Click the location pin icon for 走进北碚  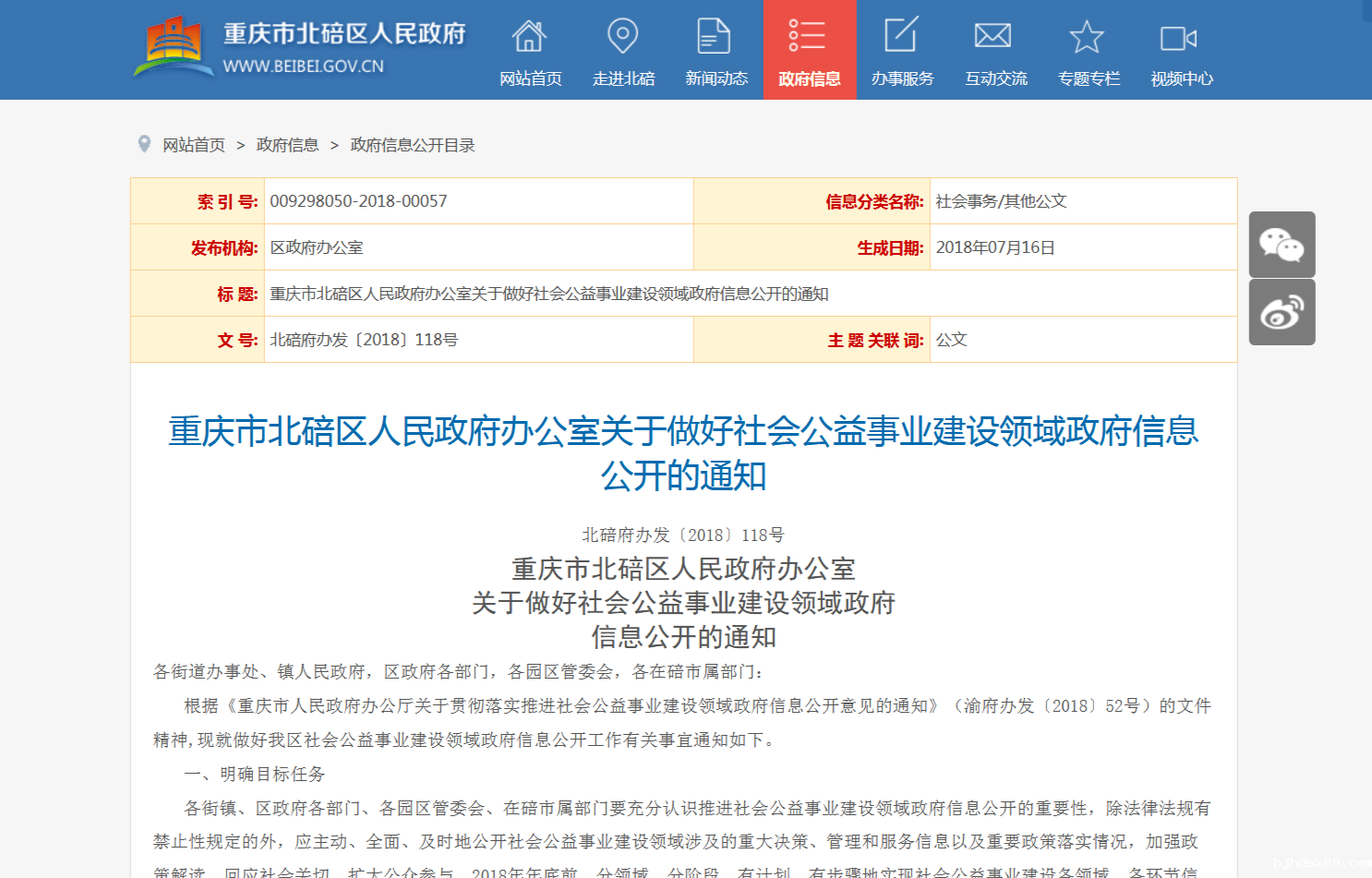tap(622, 37)
